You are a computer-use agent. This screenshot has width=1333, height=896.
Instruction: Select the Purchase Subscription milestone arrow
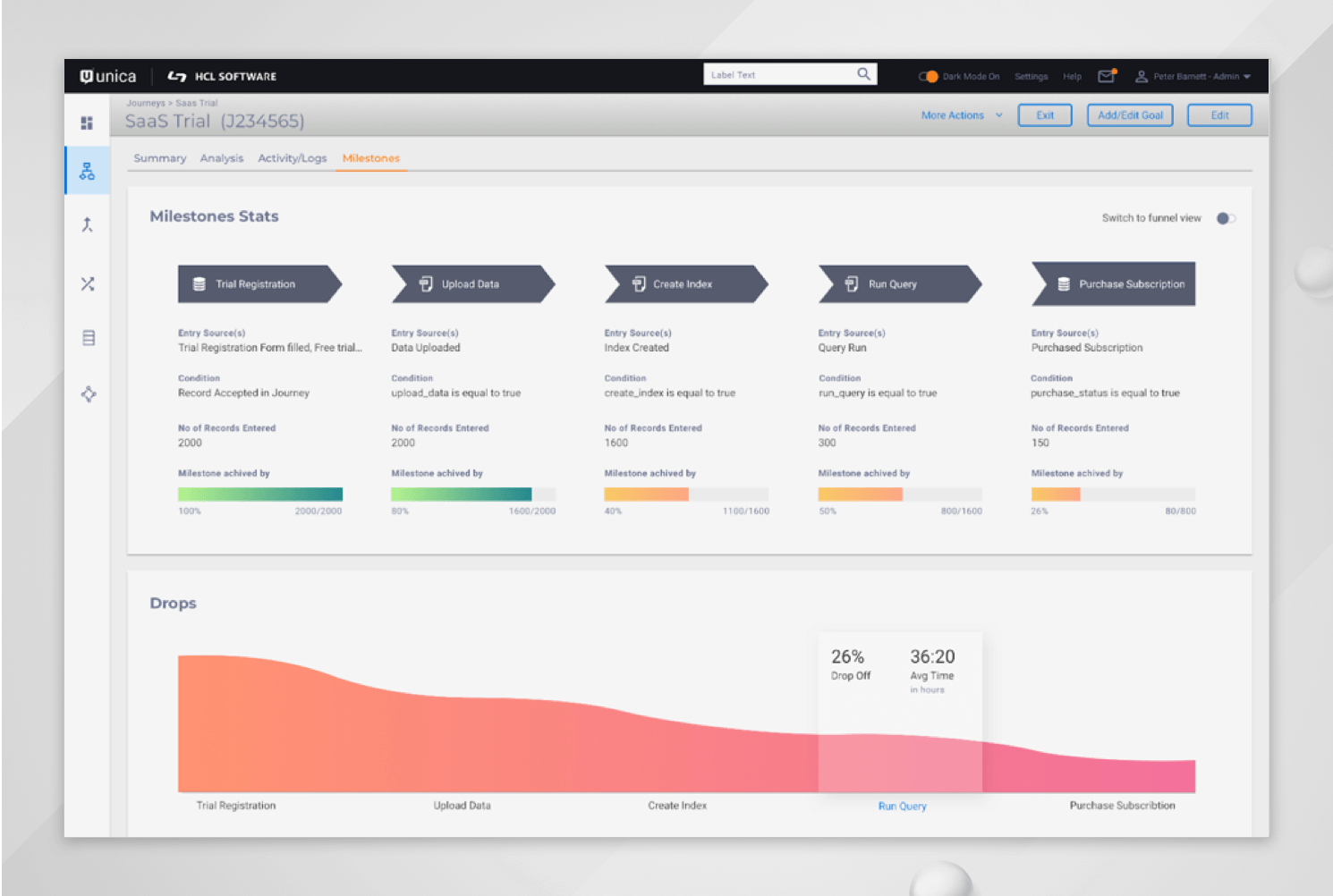(1113, 284)
